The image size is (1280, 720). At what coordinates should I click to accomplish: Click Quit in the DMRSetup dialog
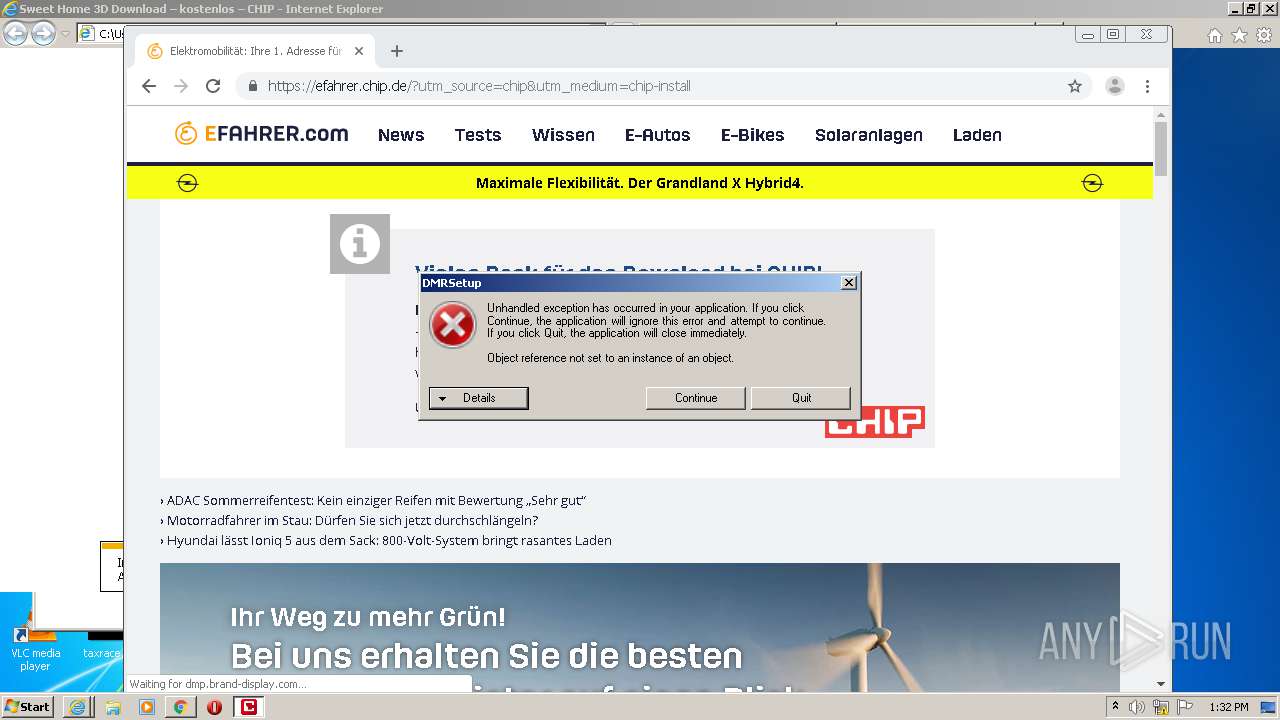[801, 398]
